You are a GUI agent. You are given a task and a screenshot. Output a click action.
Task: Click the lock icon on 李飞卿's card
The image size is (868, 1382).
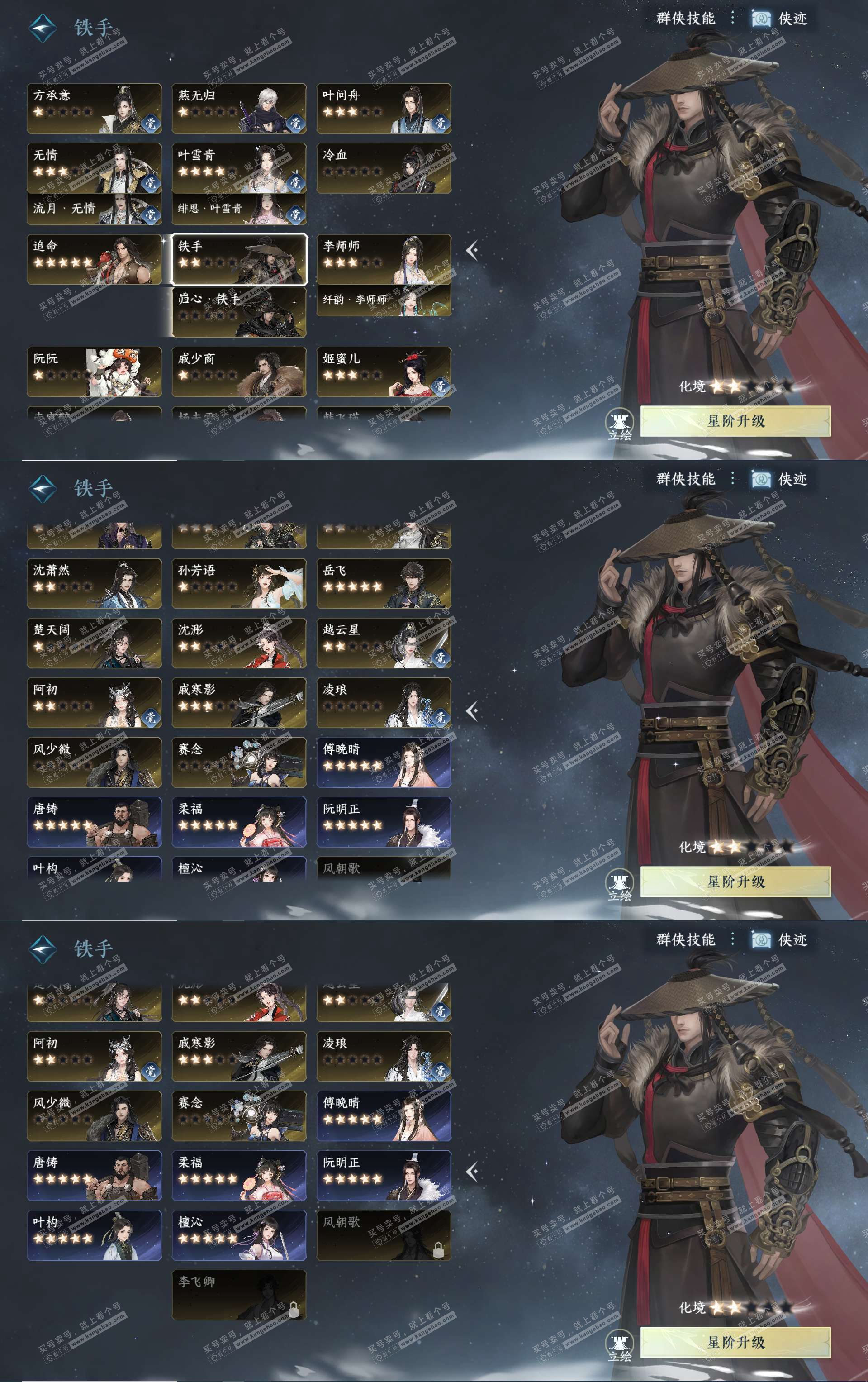click(293, 1309)
